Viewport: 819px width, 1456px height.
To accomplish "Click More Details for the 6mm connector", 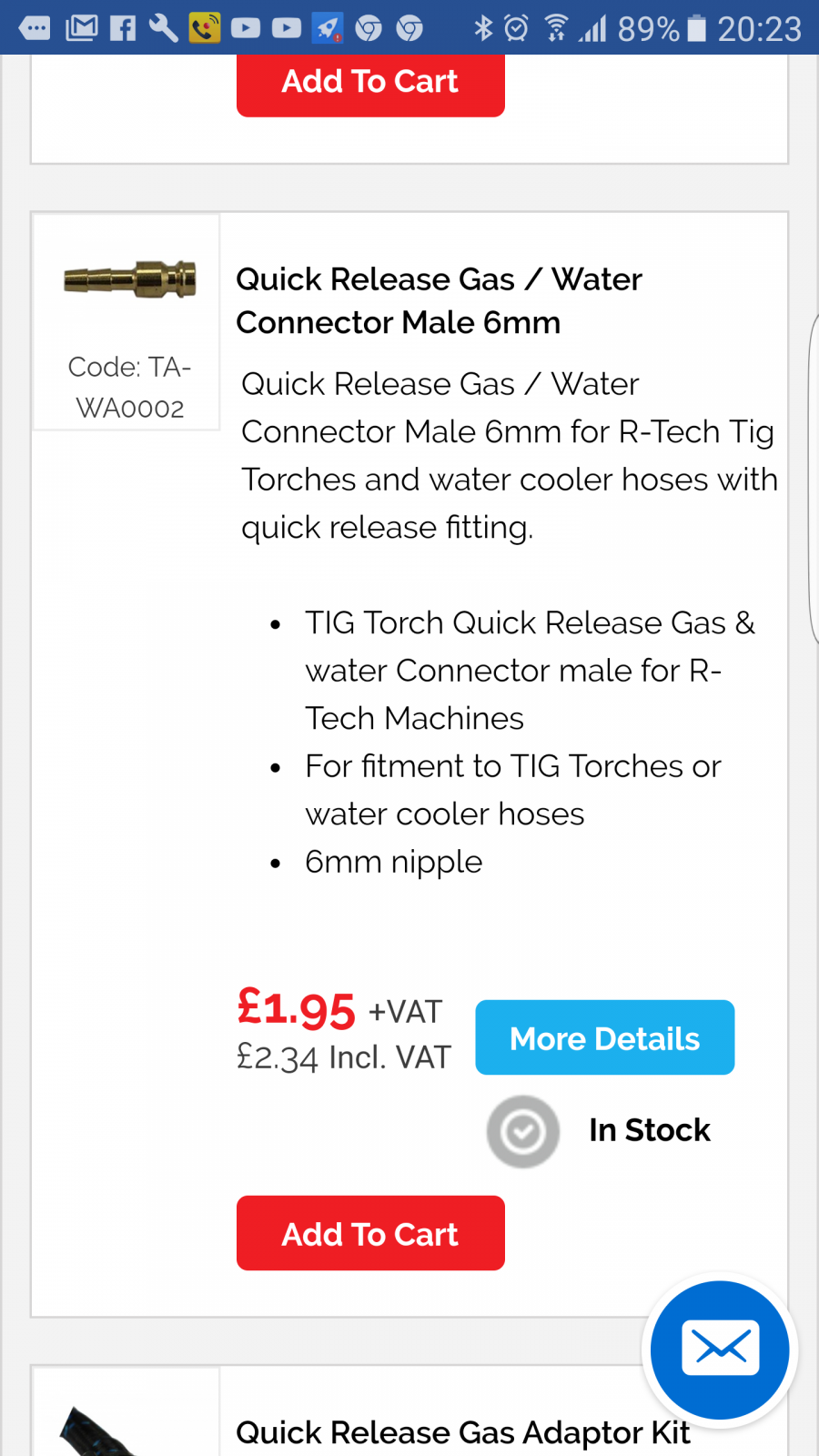I will 605,1037.
